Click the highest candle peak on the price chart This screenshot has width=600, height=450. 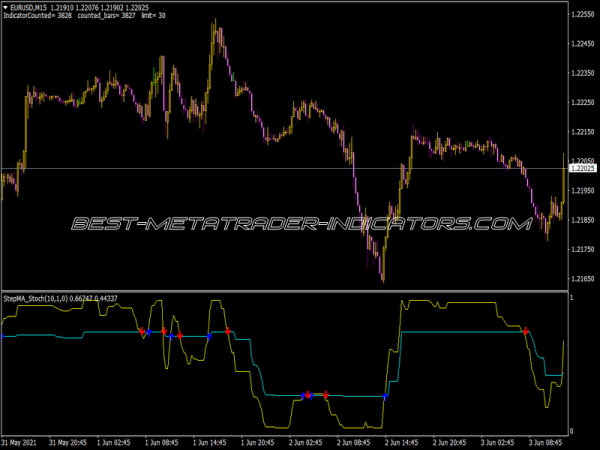(x=214, y=20)
